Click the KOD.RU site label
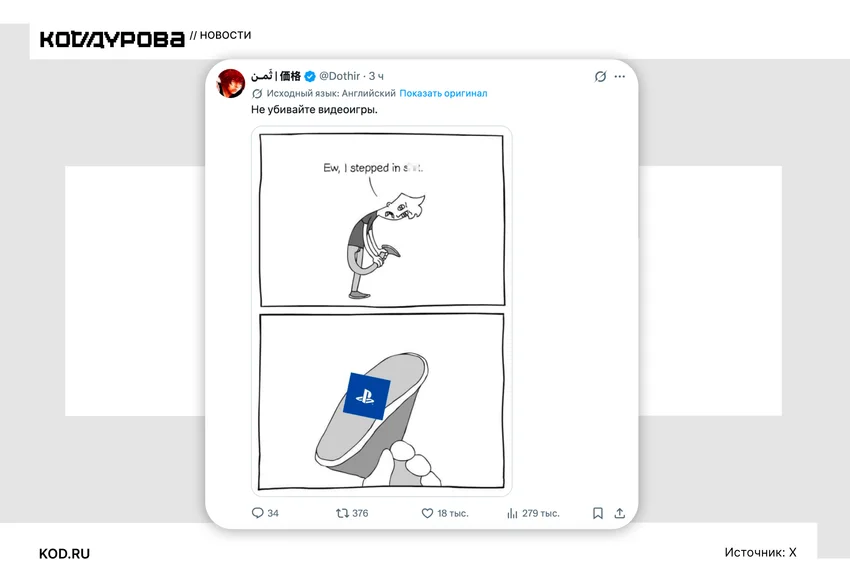This screenshot has width=850, height=582. (65, 553)
